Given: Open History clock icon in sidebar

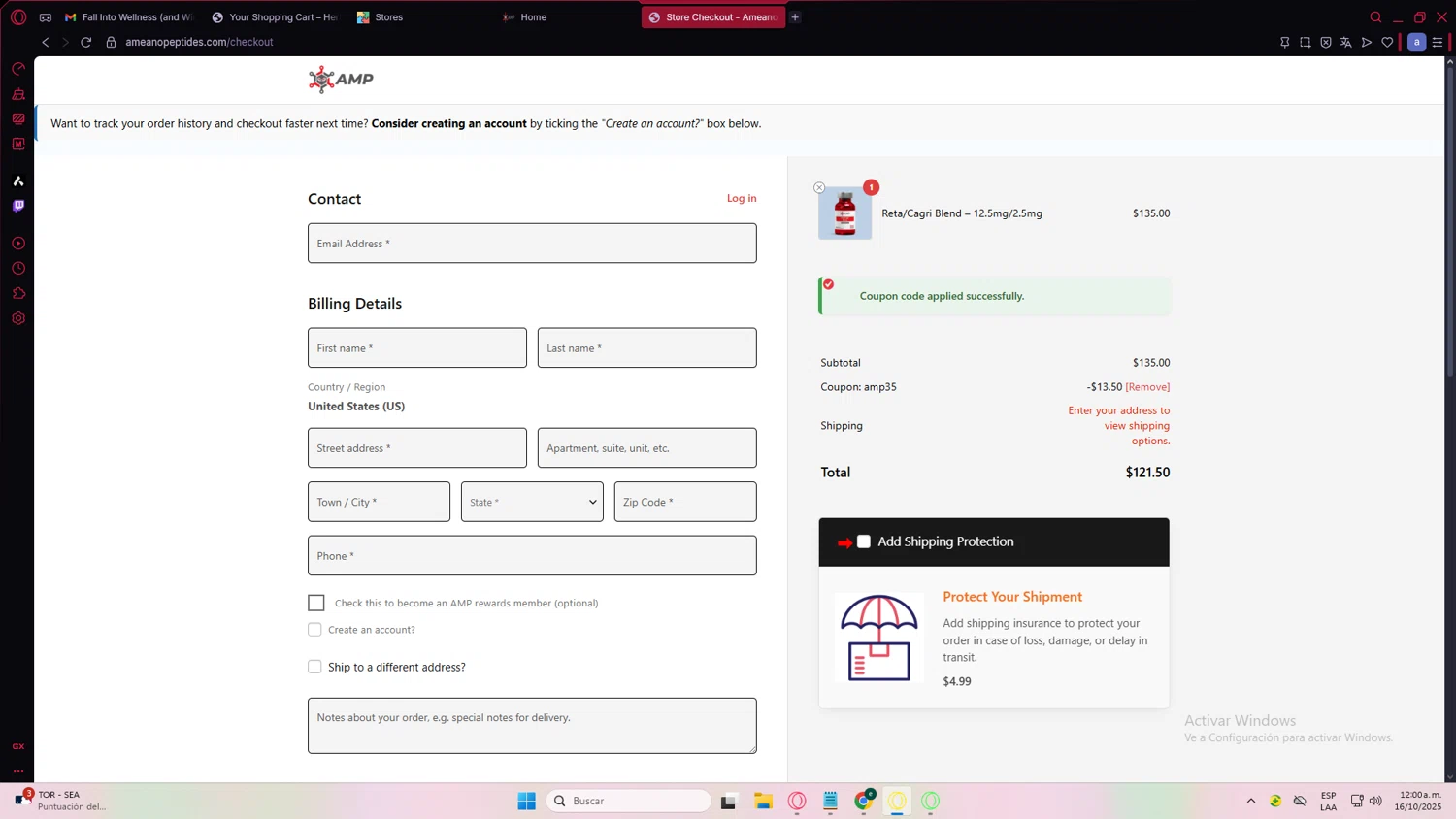Looking at the screenshot, I should point(18,269).
